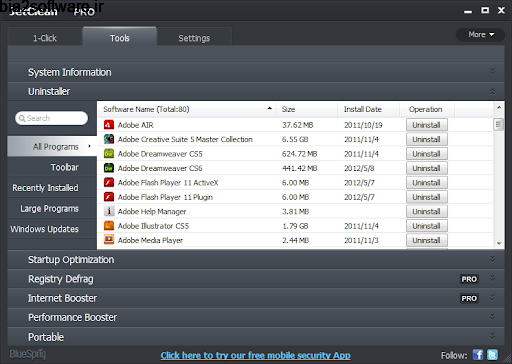Collapse the Uninstaller section
512x364 pixels.
[492, 91]
